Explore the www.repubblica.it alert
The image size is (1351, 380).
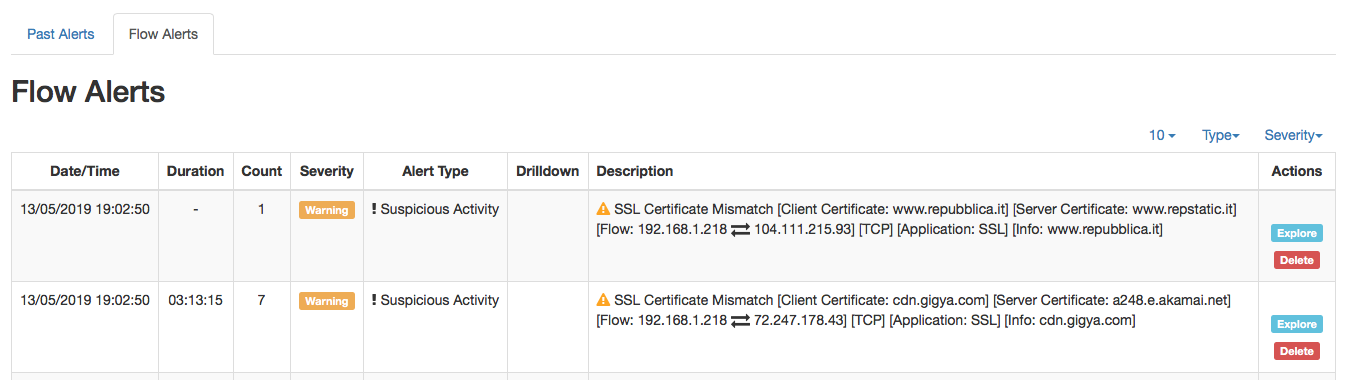point(1297,233)
